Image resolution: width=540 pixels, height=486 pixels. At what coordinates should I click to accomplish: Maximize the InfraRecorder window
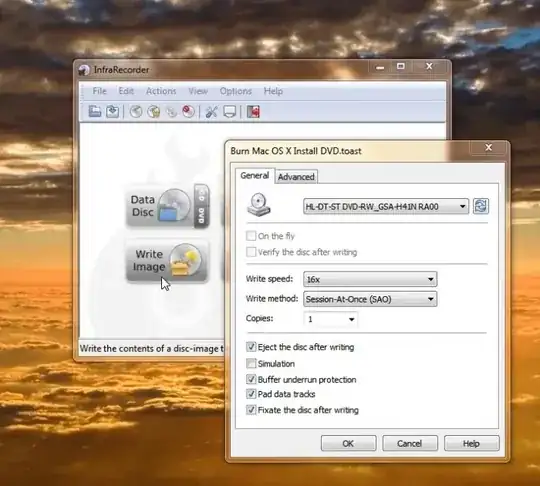[x=401, y=66]
